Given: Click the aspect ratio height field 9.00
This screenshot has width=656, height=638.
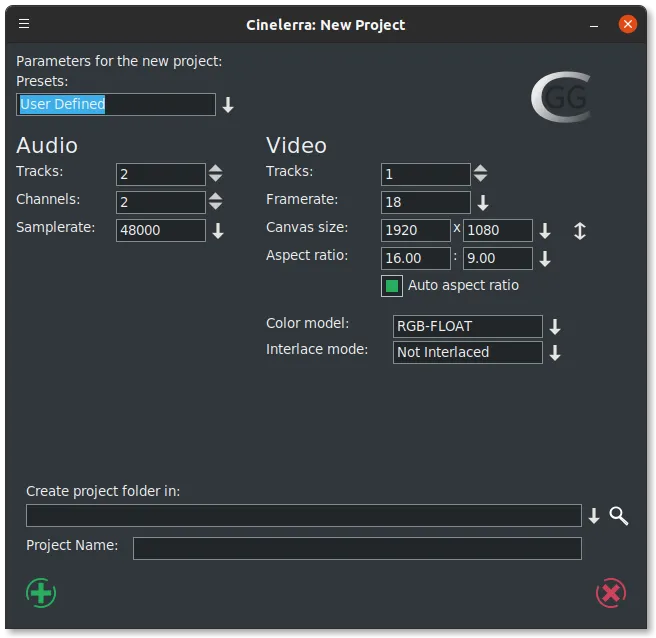Looking at the screenshot, I should click(497, 259).
